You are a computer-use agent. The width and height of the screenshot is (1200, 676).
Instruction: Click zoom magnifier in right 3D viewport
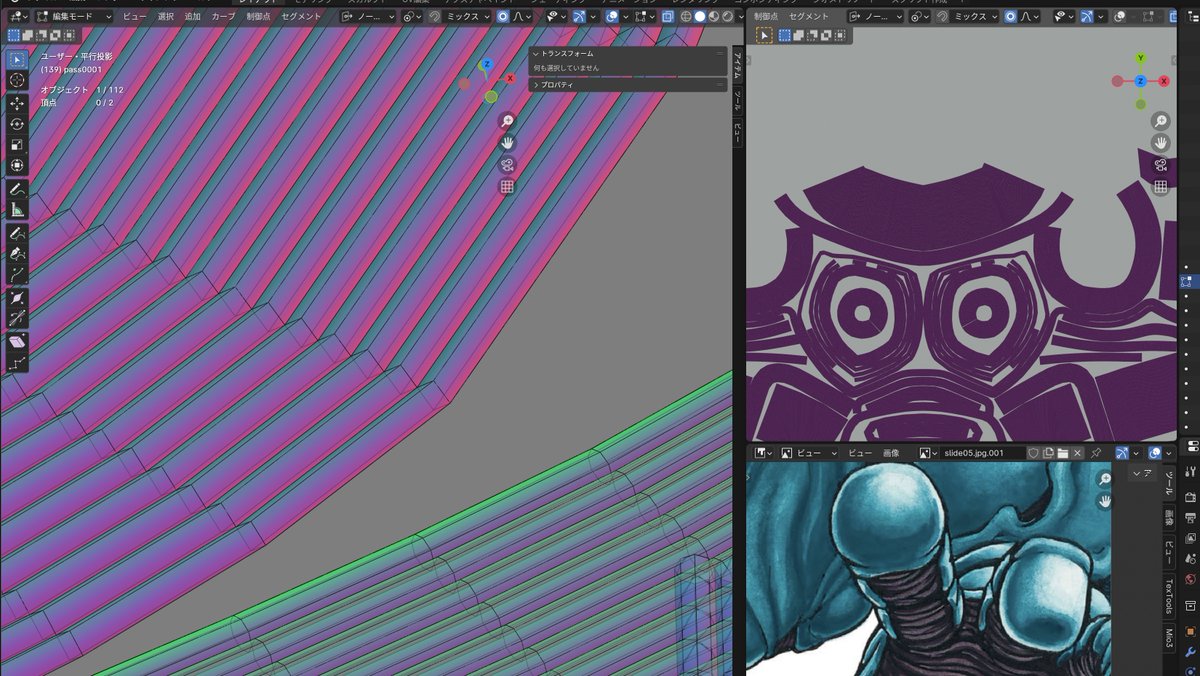point(1161,120)
